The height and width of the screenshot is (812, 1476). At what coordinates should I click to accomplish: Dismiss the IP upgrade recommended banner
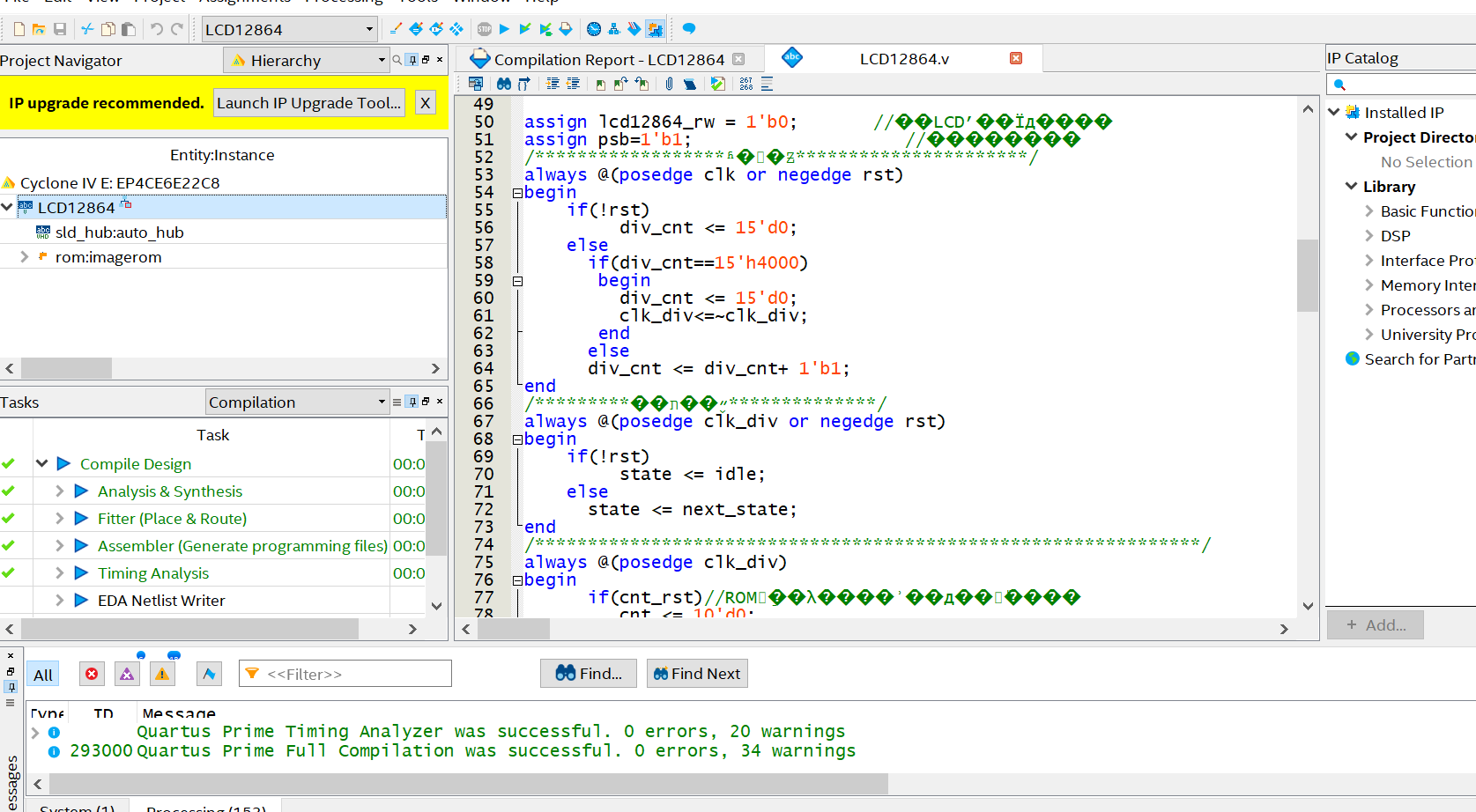point(426,103)
